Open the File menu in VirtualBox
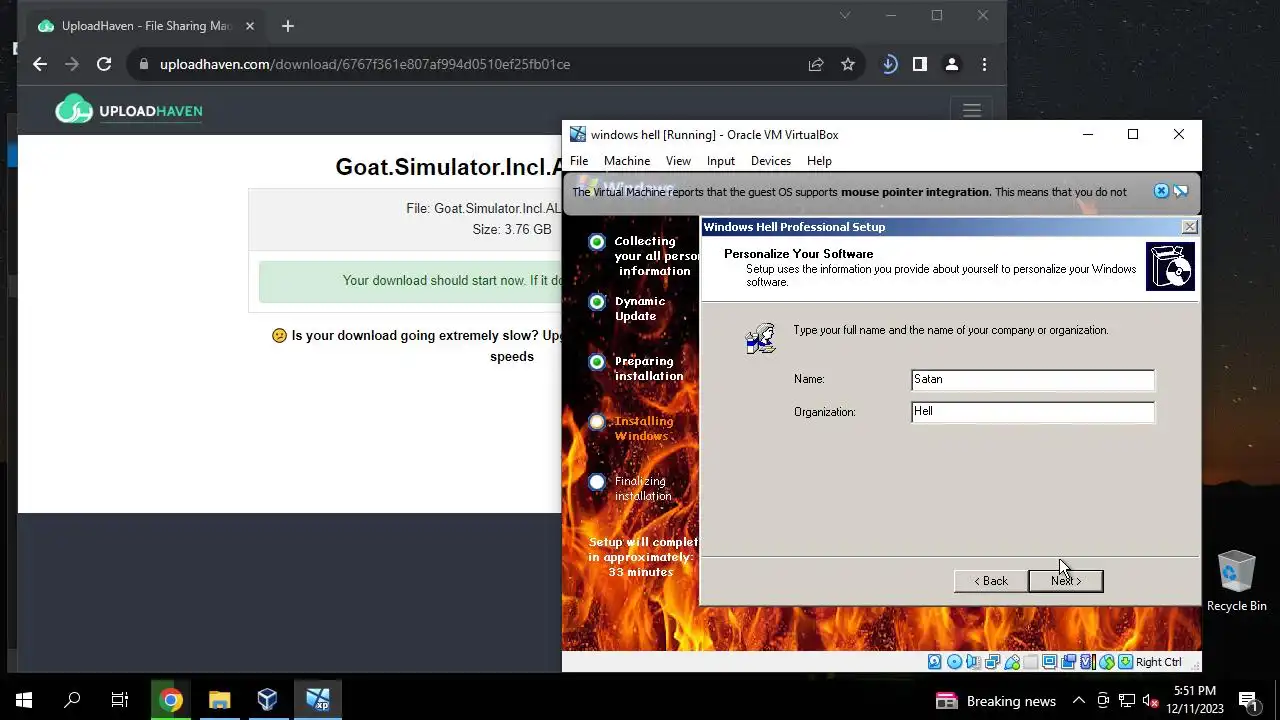This screenshot has width=1280, height=720. pos(579,161)
